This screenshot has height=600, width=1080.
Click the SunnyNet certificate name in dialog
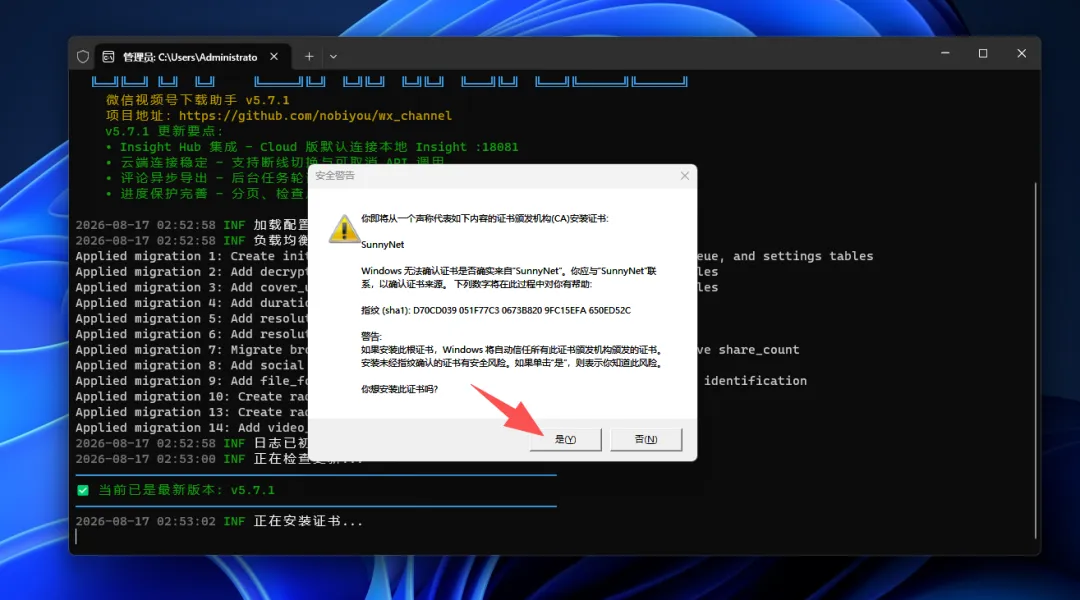pos(382,245)
